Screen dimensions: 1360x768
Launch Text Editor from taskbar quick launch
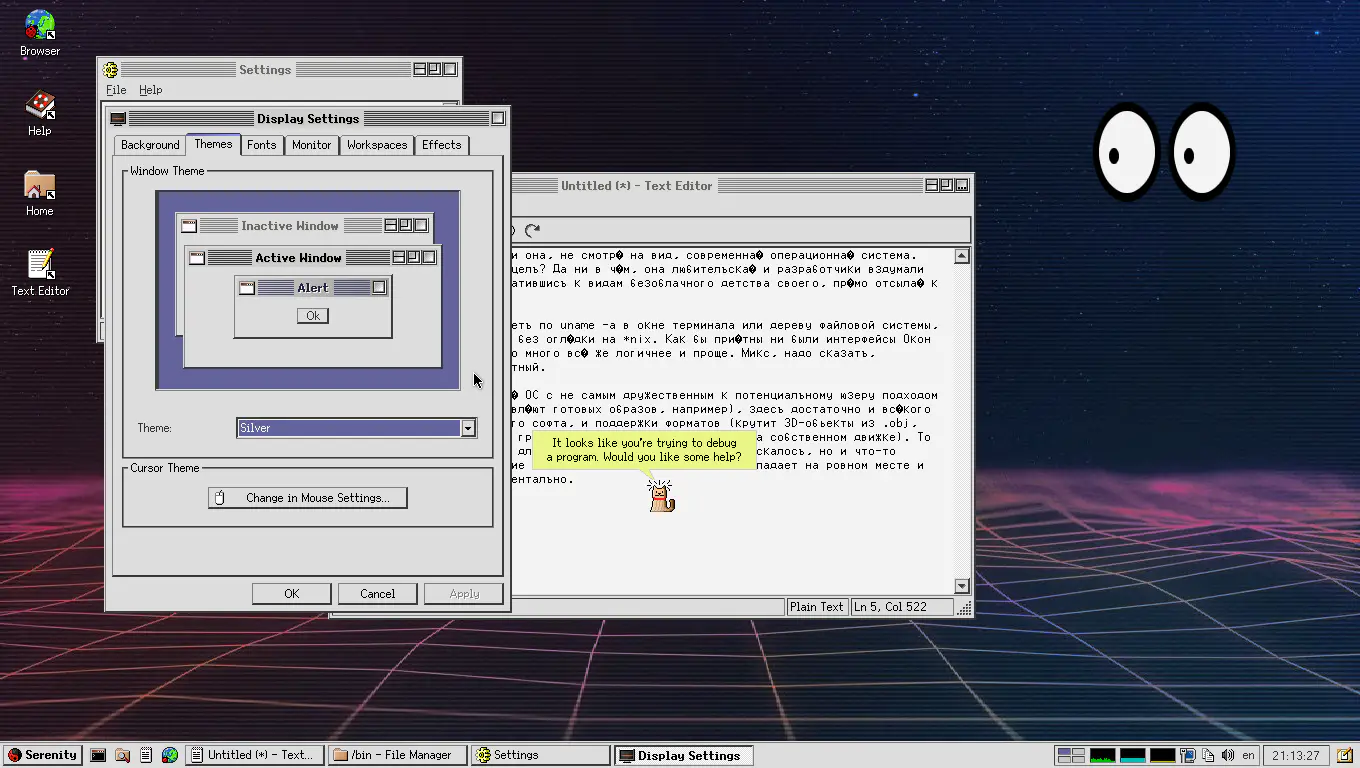click(x=146, y=755)
